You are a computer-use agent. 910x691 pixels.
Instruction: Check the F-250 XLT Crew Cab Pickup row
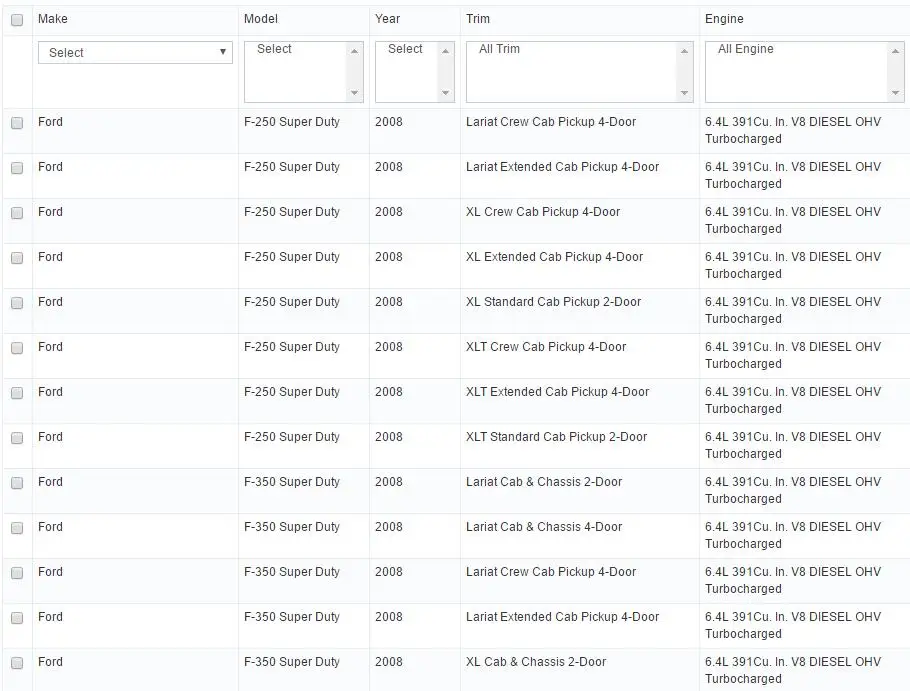click(x=17, y=348)
